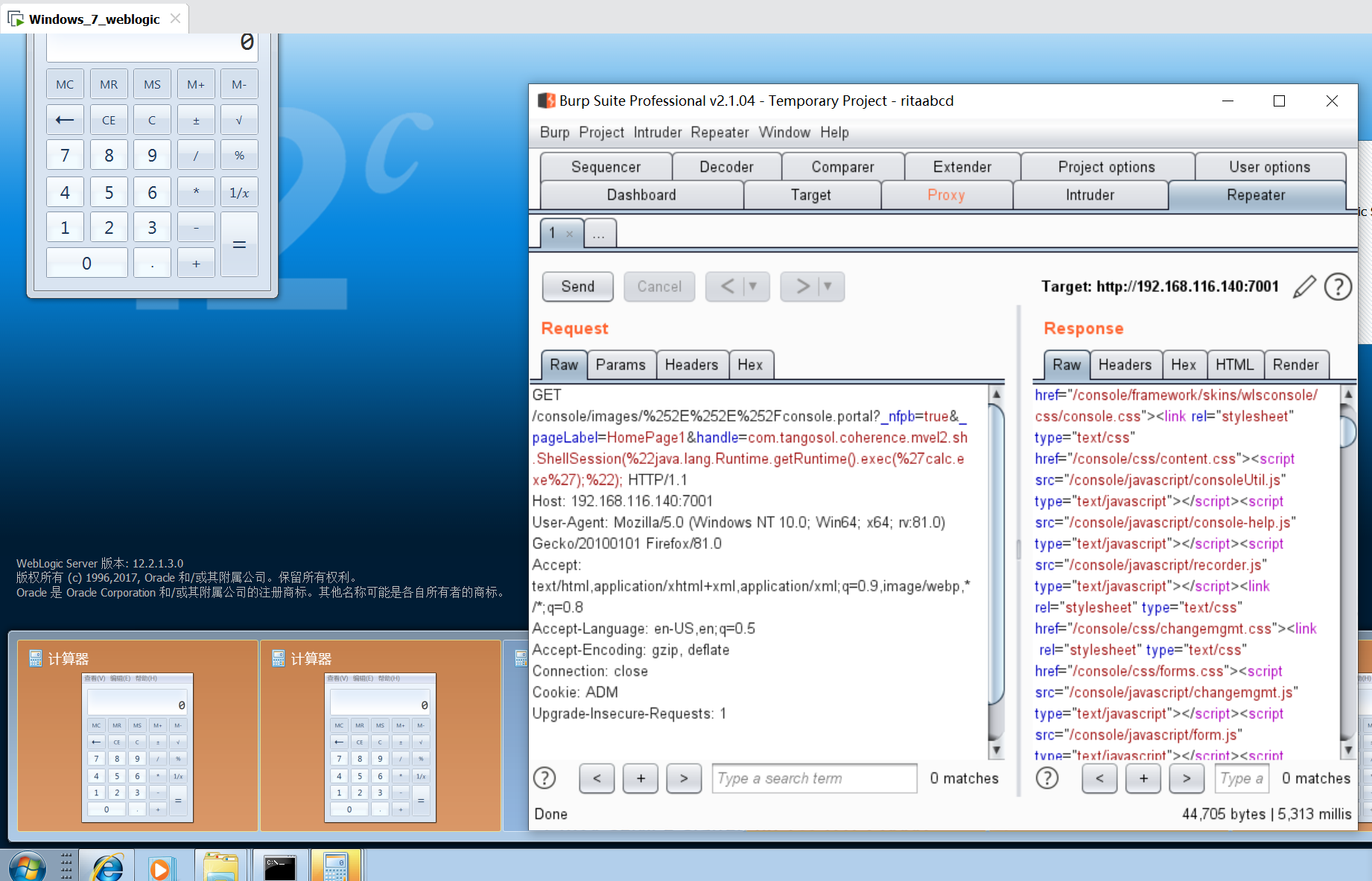Viewport: 1372px width, 881px height.
Task: Open the Extender tab
Action: pyautogui.click(x=962, y=167)
